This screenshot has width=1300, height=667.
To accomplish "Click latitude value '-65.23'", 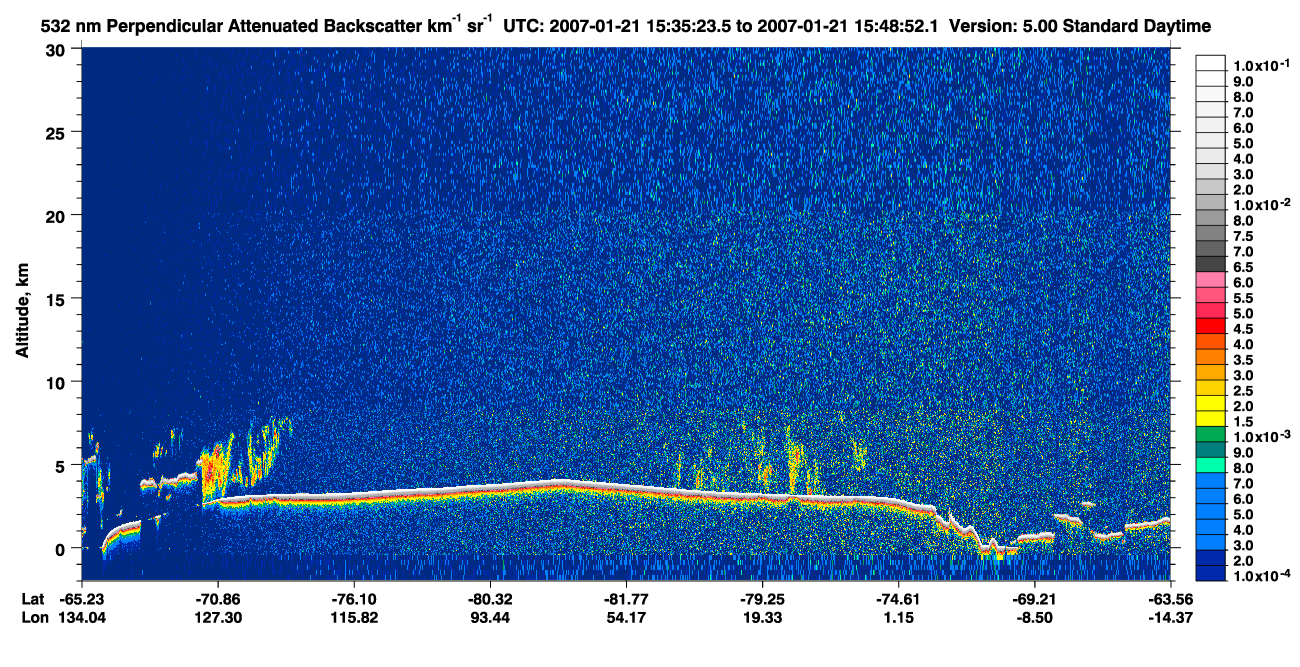I will coord(81,599).
